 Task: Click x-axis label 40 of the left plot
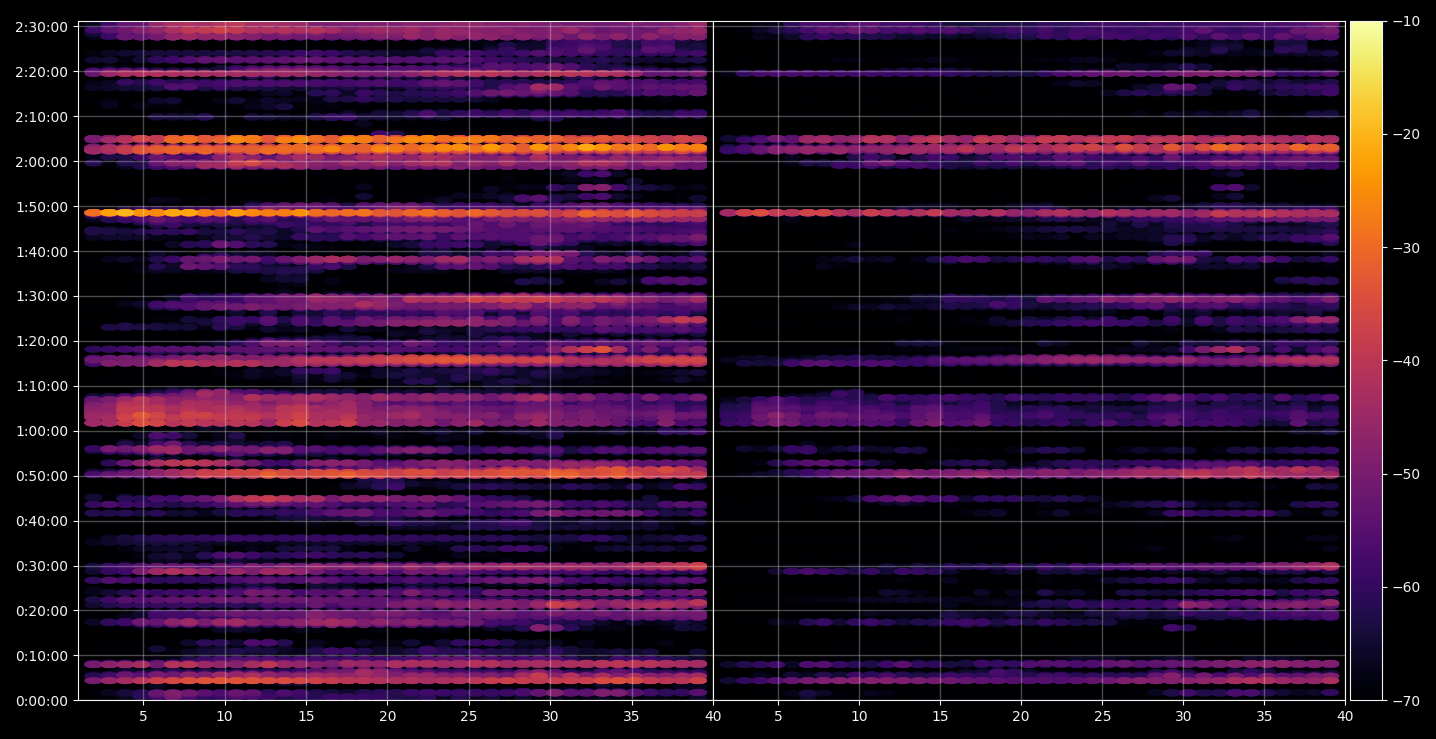pos(713,716)
